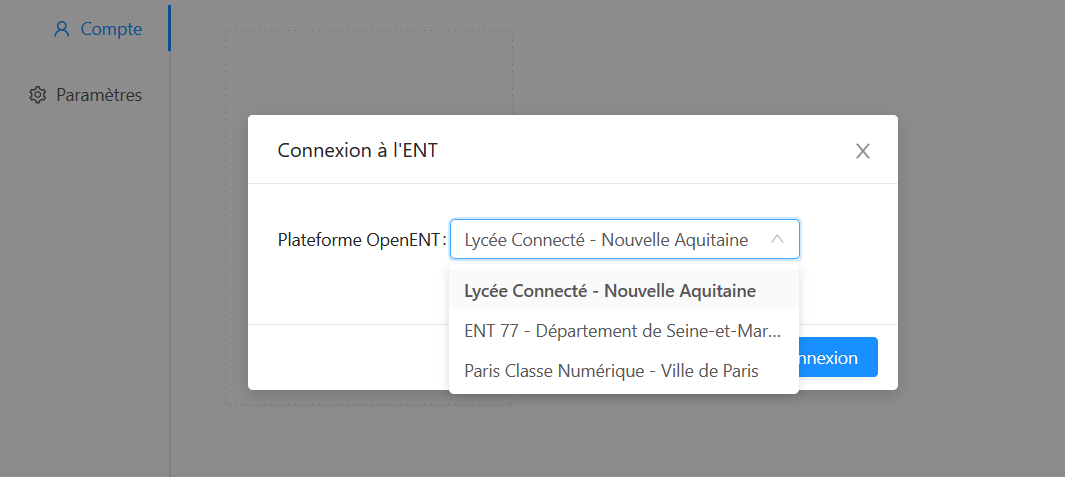Click the user icon beside Compte
The image size is (1065, 477).
(62, 29)
